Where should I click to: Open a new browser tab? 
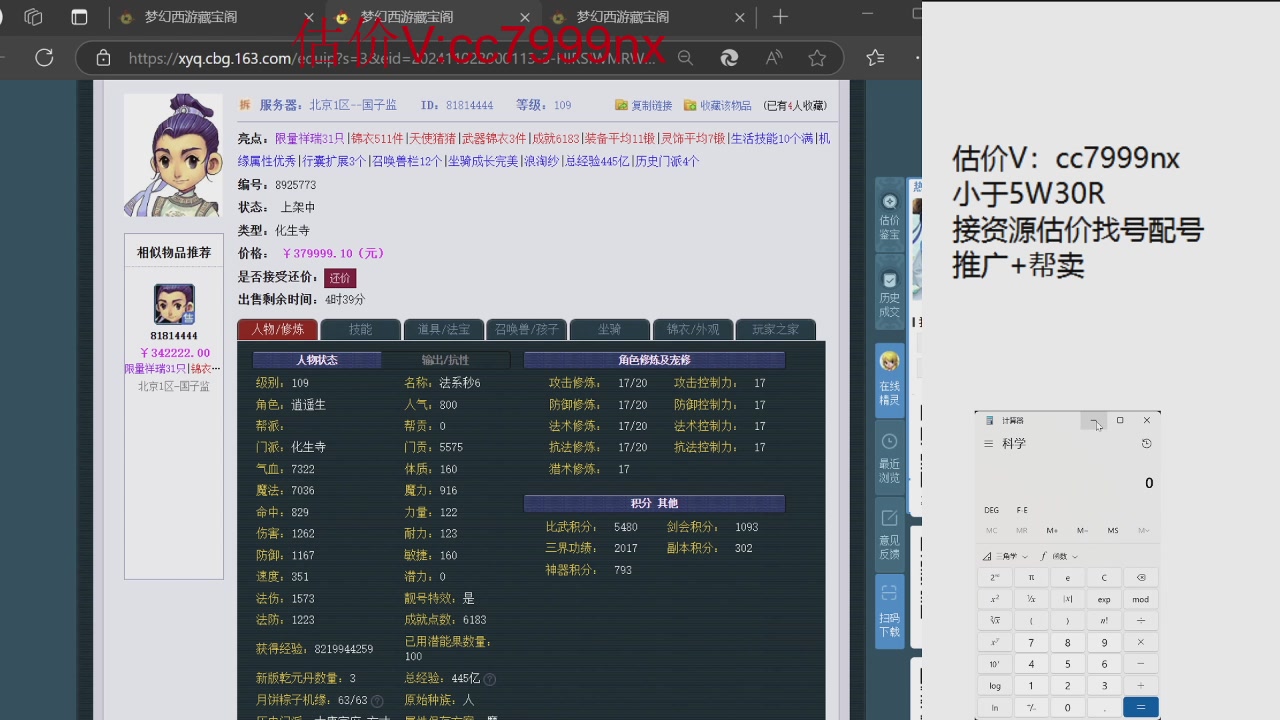780,17
